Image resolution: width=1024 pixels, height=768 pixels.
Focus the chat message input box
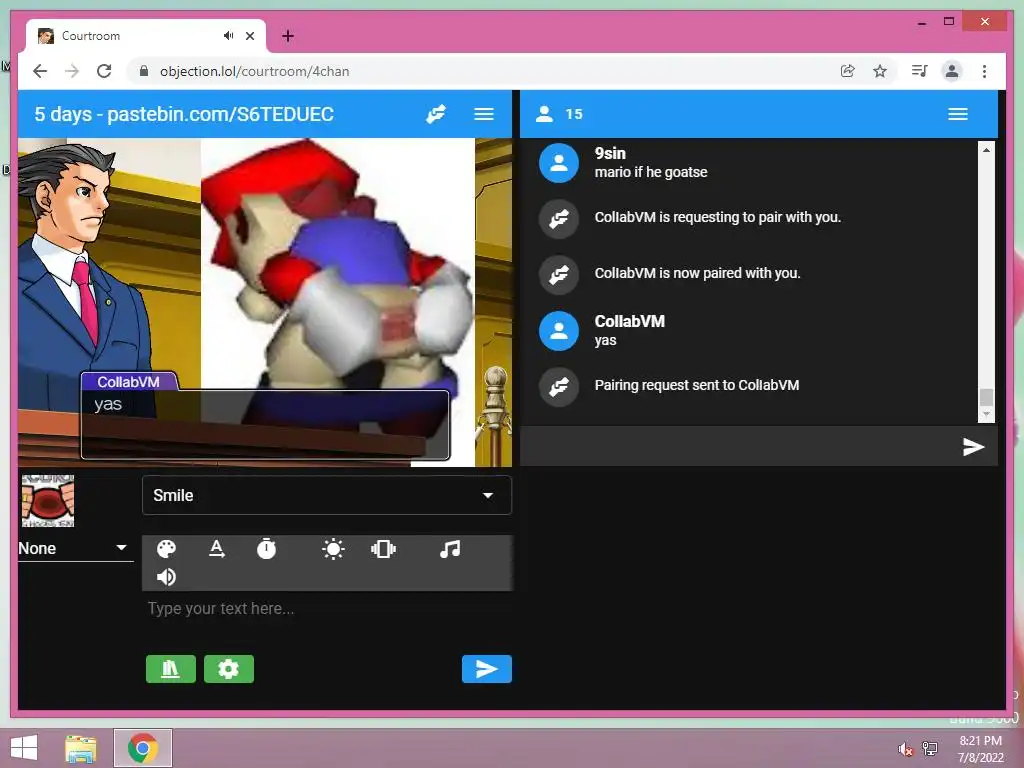coord(738,447)
